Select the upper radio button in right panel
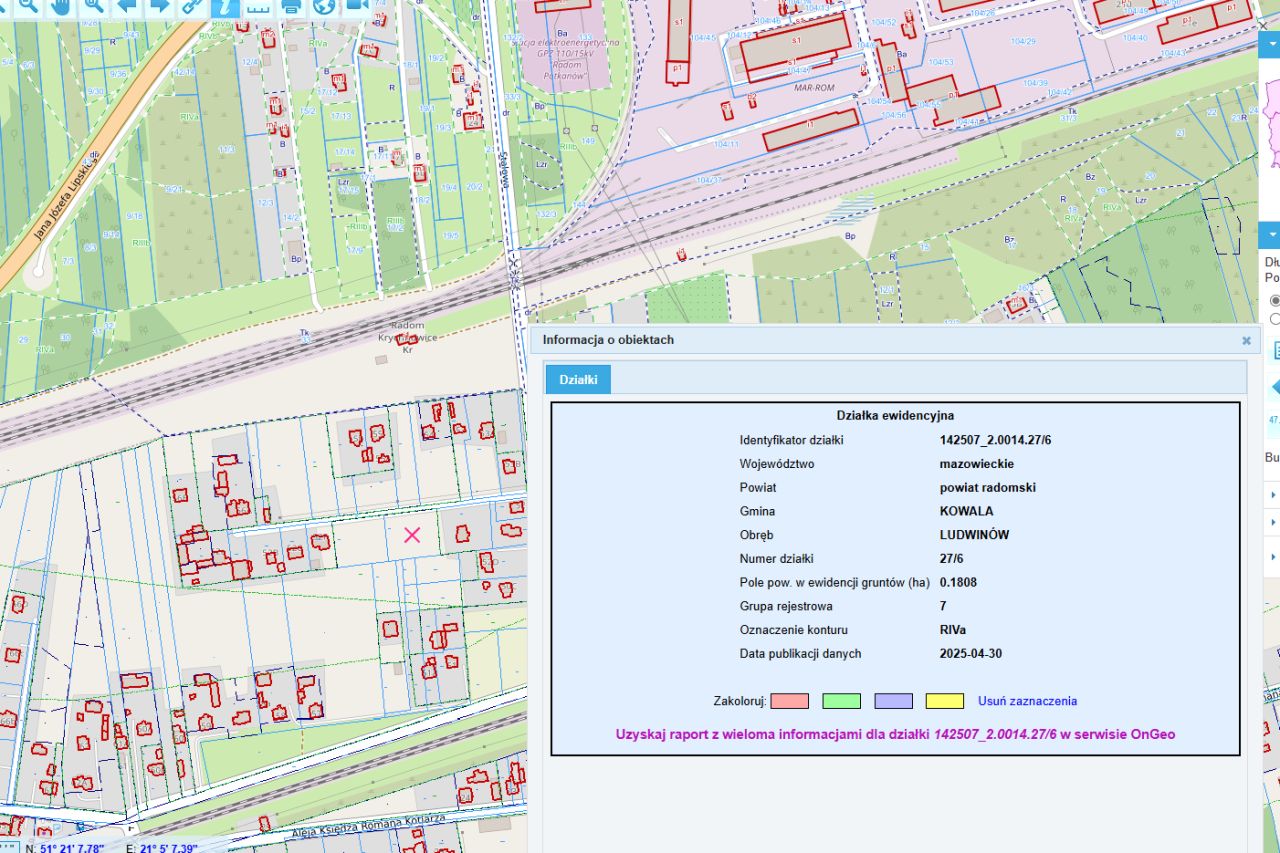This screenshot has width=1280, height=853. pos(1275,300)
